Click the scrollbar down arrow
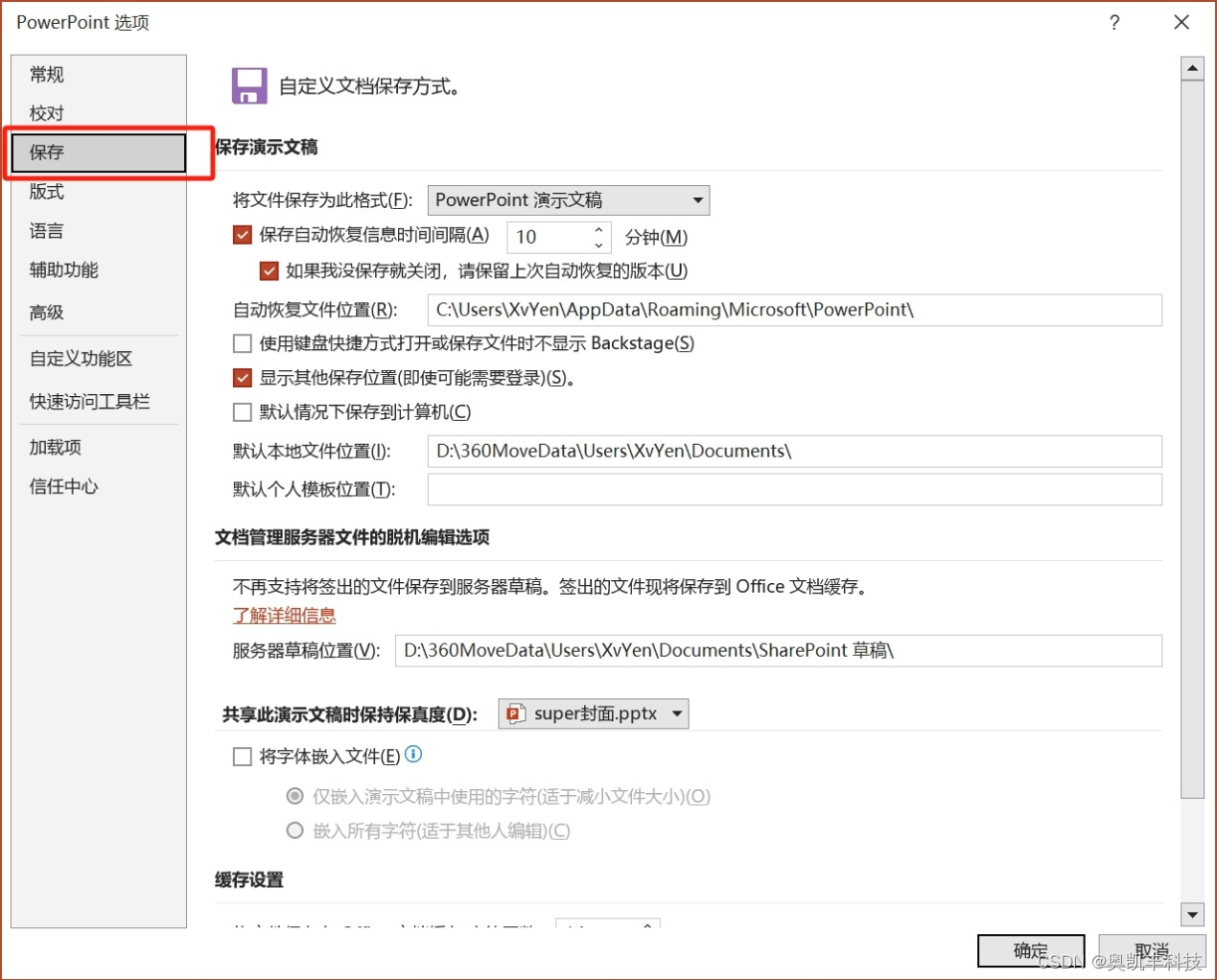 point(1192,915)
